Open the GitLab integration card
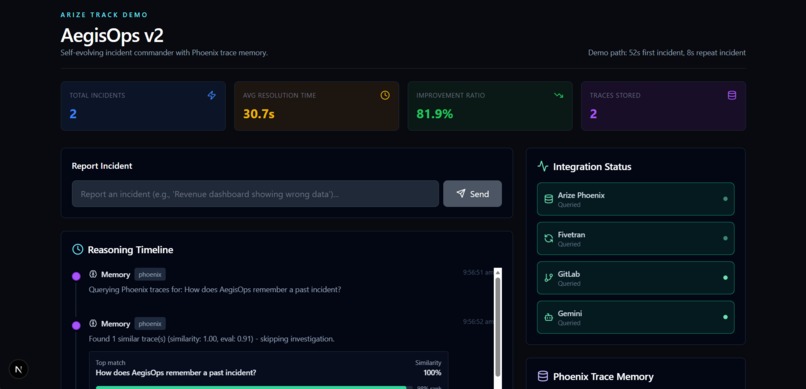The height and width of the screenshot is (389, 806). [x=635, y=277]
